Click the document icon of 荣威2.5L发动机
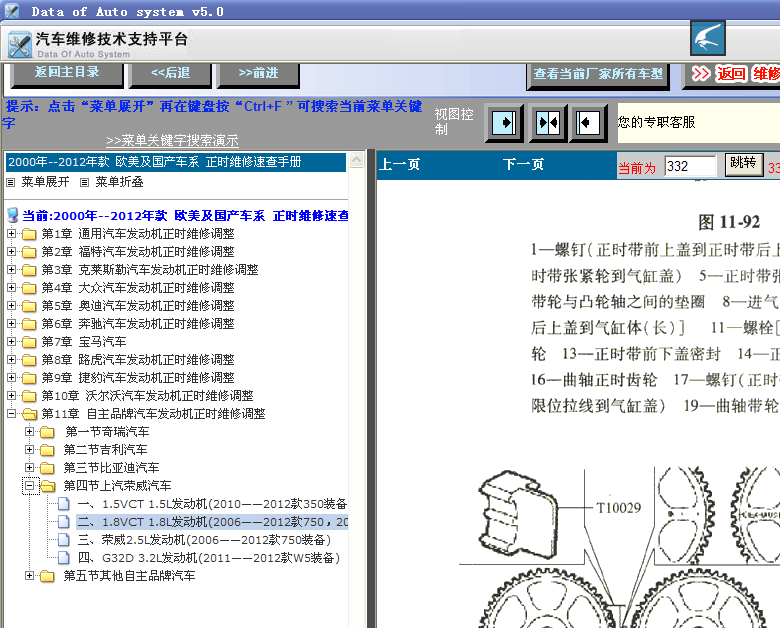 64,540
